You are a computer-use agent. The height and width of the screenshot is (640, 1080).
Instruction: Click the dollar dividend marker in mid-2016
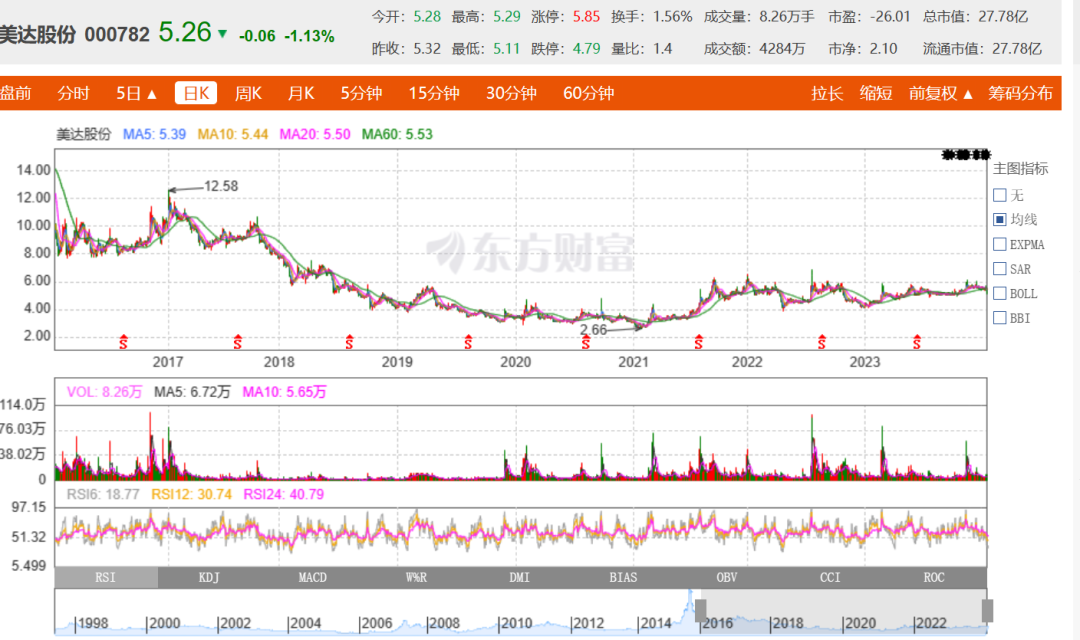point(125,342)
